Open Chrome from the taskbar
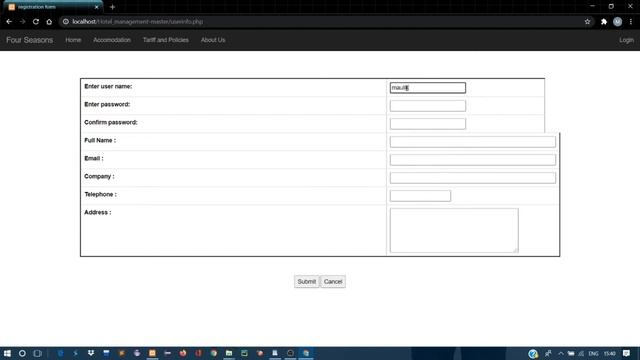Image resolution: width=640 pixels, height=360 pixels. (214, 353)
